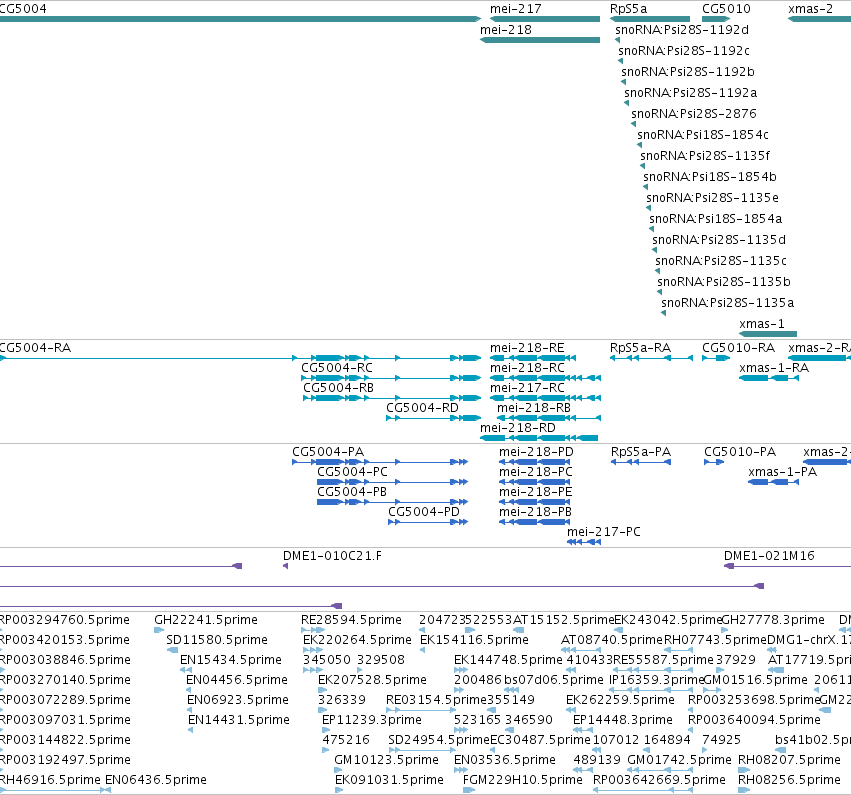Select the mei-218-RC transcript label
Screen dimensions: 851x795
tap(527, 368)
